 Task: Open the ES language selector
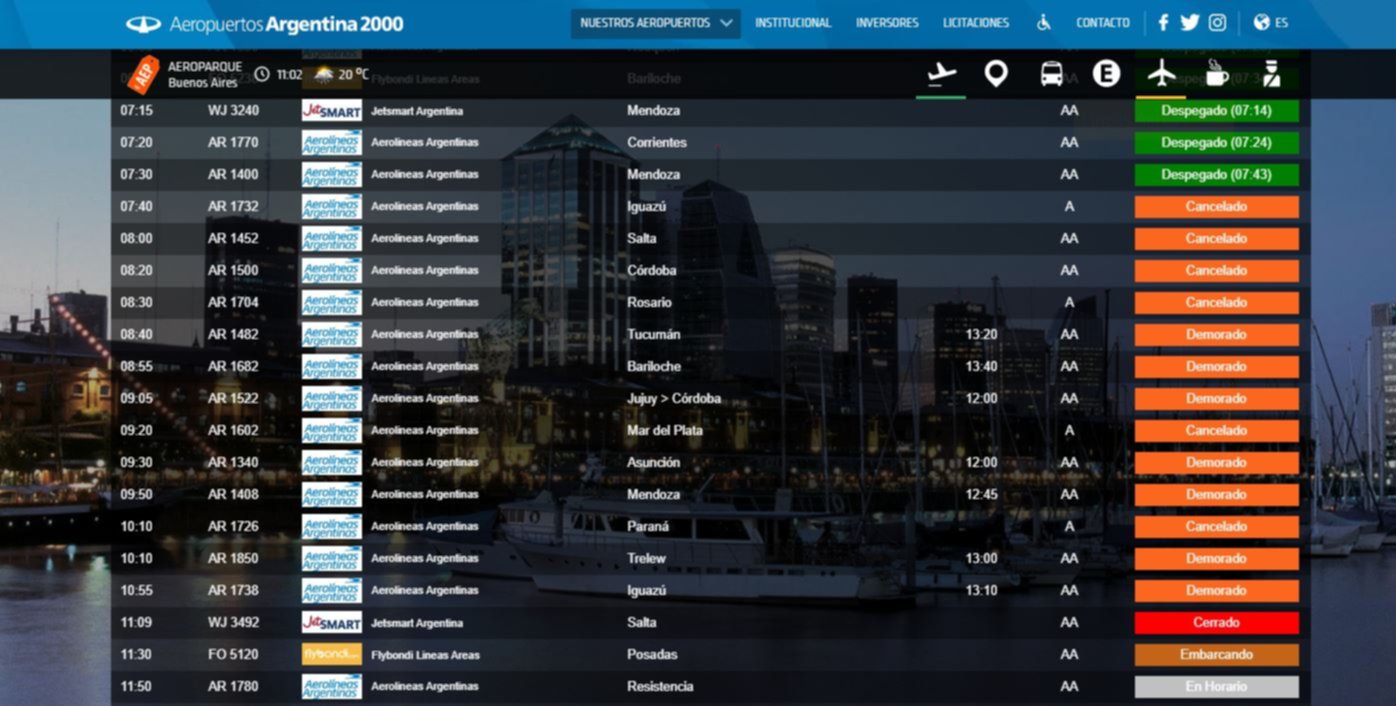tap(1271, 23)
